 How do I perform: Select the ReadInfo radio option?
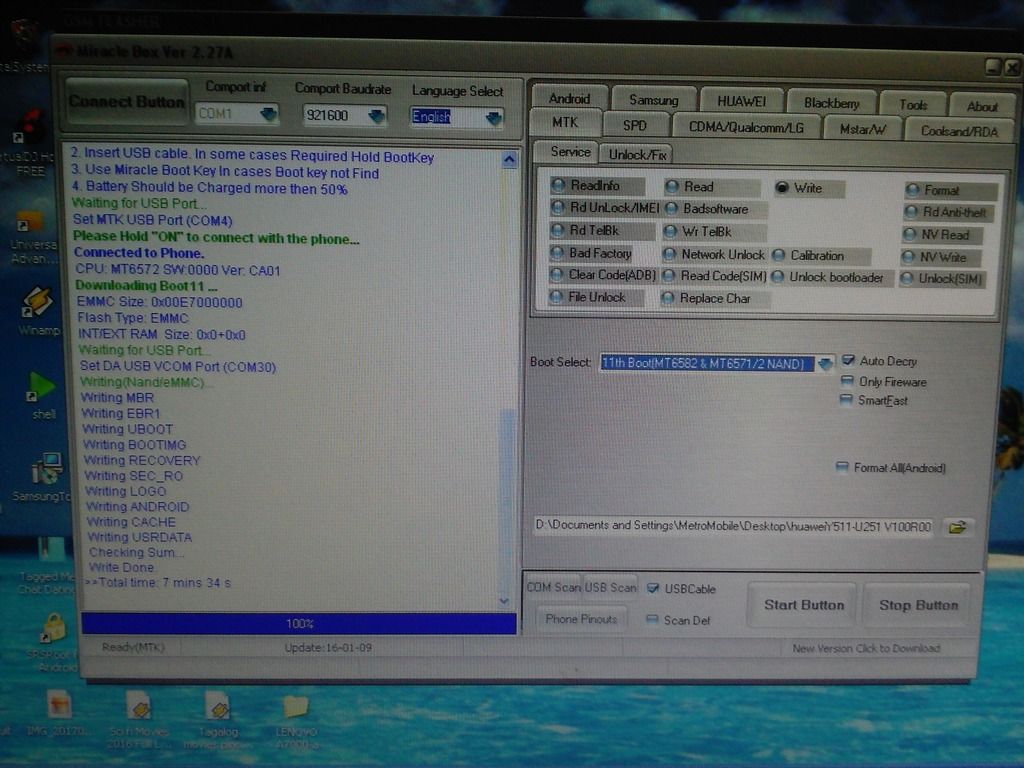[x=558, y=186]
